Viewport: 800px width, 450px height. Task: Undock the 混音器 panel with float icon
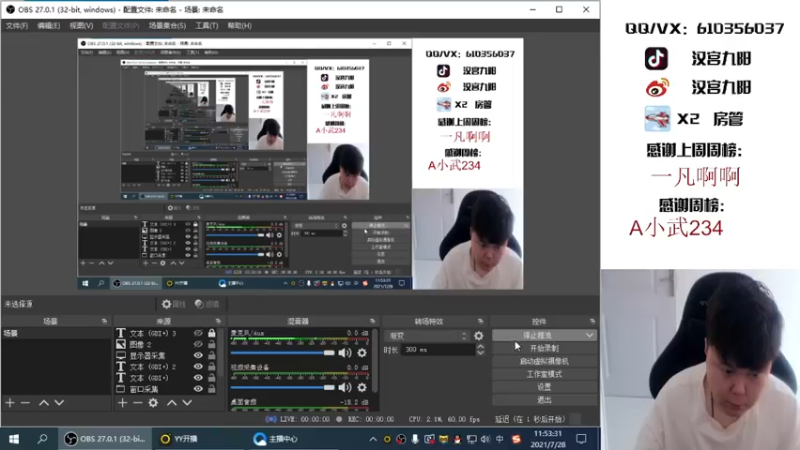372,321
